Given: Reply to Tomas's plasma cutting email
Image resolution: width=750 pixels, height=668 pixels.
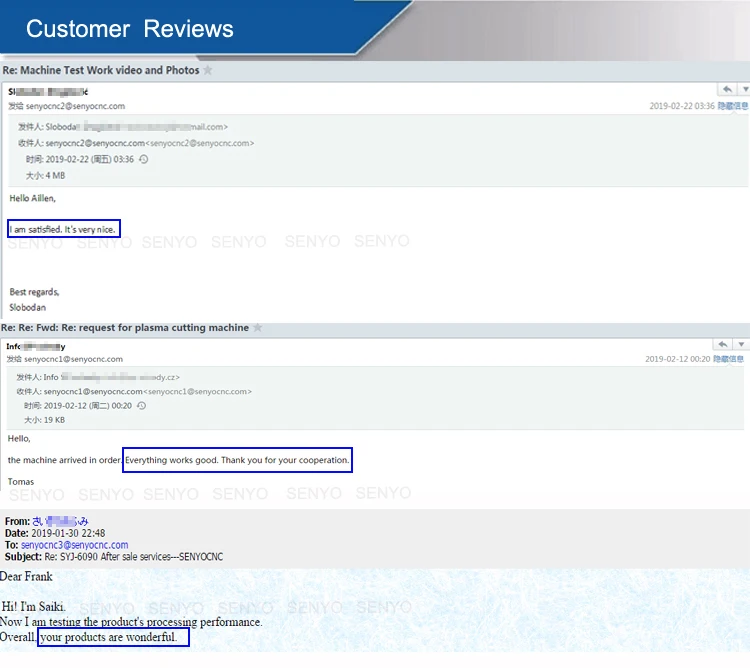Looking at the screenshot, I should [723, 344].
